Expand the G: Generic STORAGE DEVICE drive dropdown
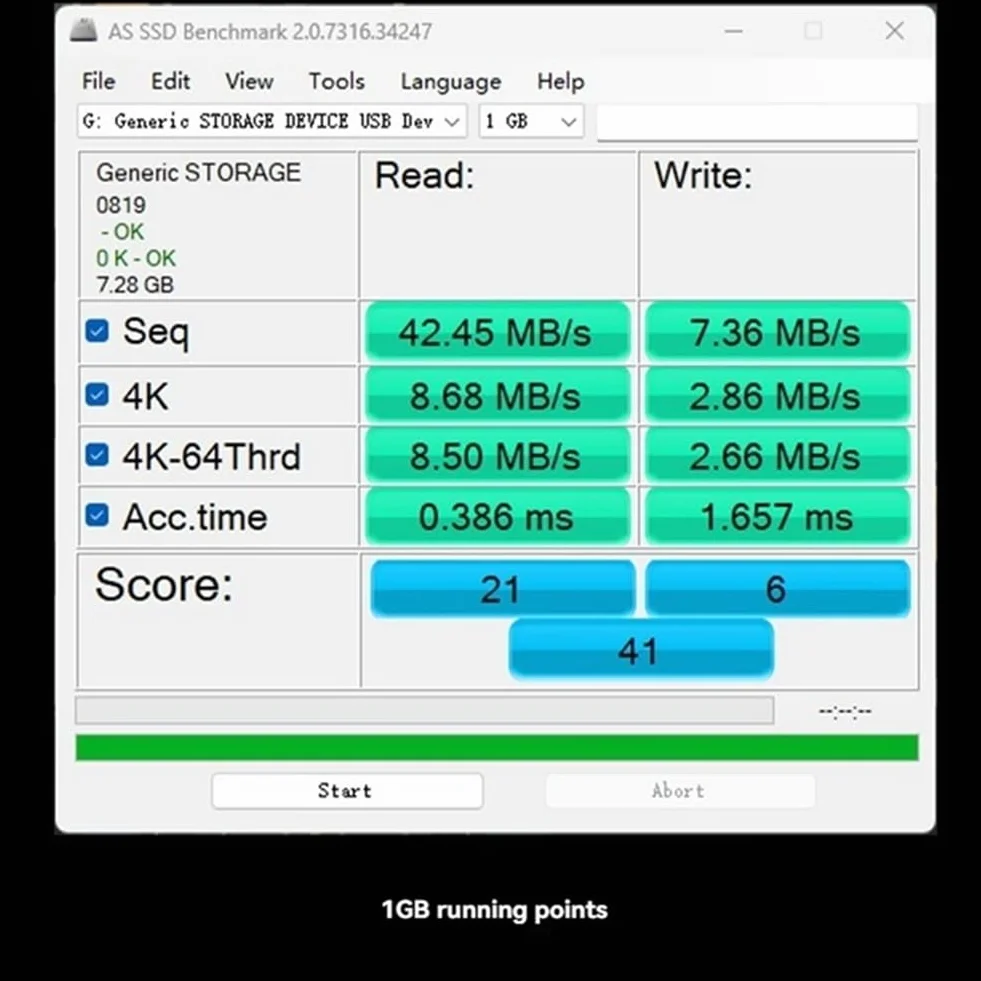 (272, 121)
